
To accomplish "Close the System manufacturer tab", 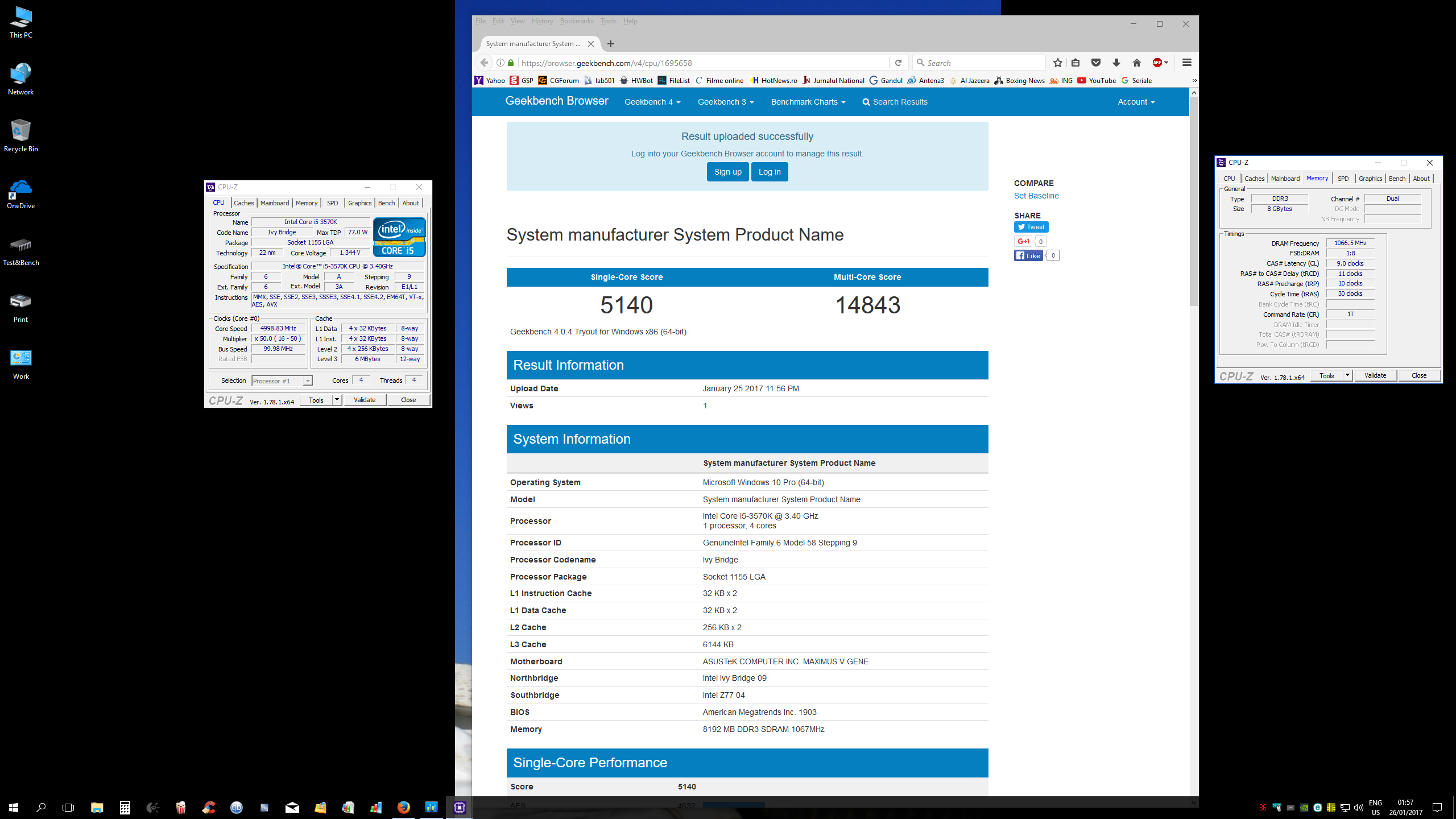I will [591, 44].
